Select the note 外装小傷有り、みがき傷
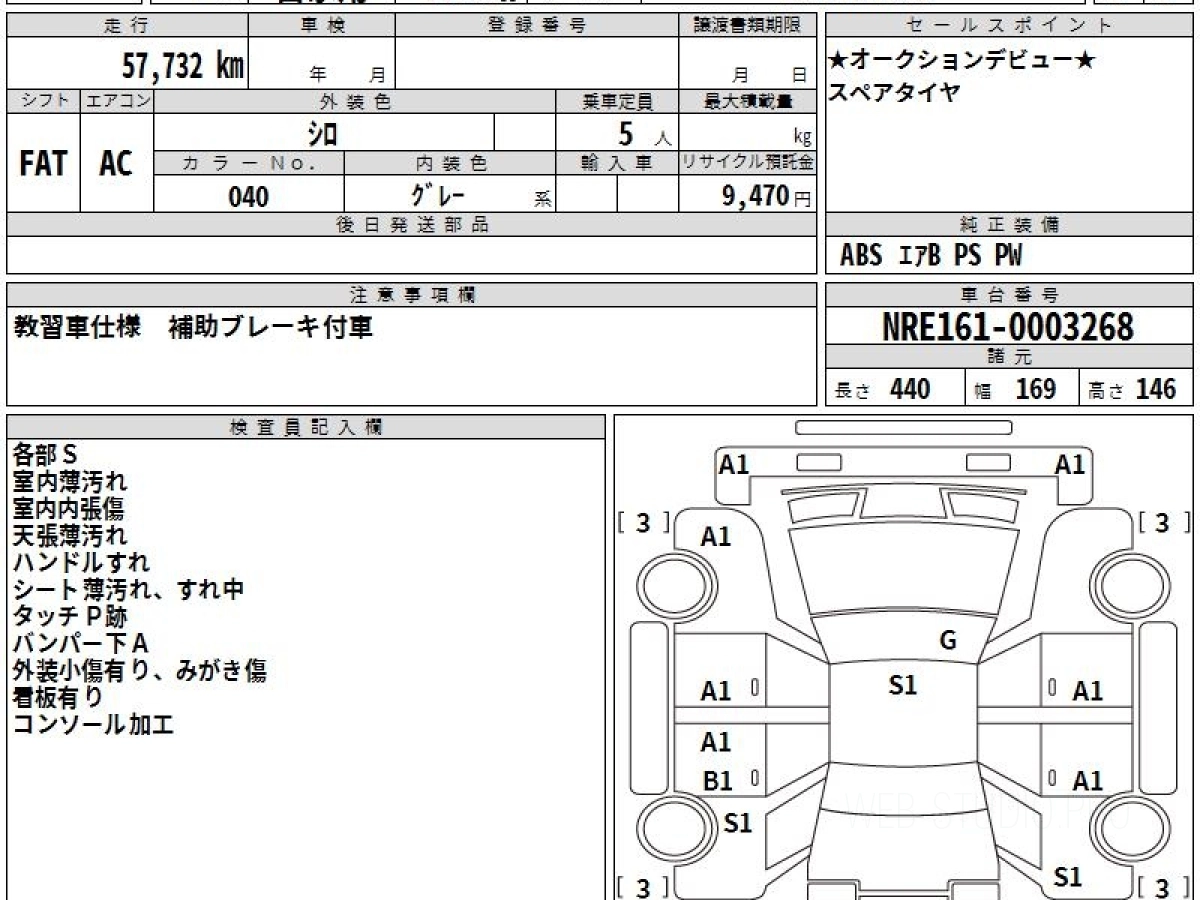This screenshot has width=1200, height=900. click(140, 671)
